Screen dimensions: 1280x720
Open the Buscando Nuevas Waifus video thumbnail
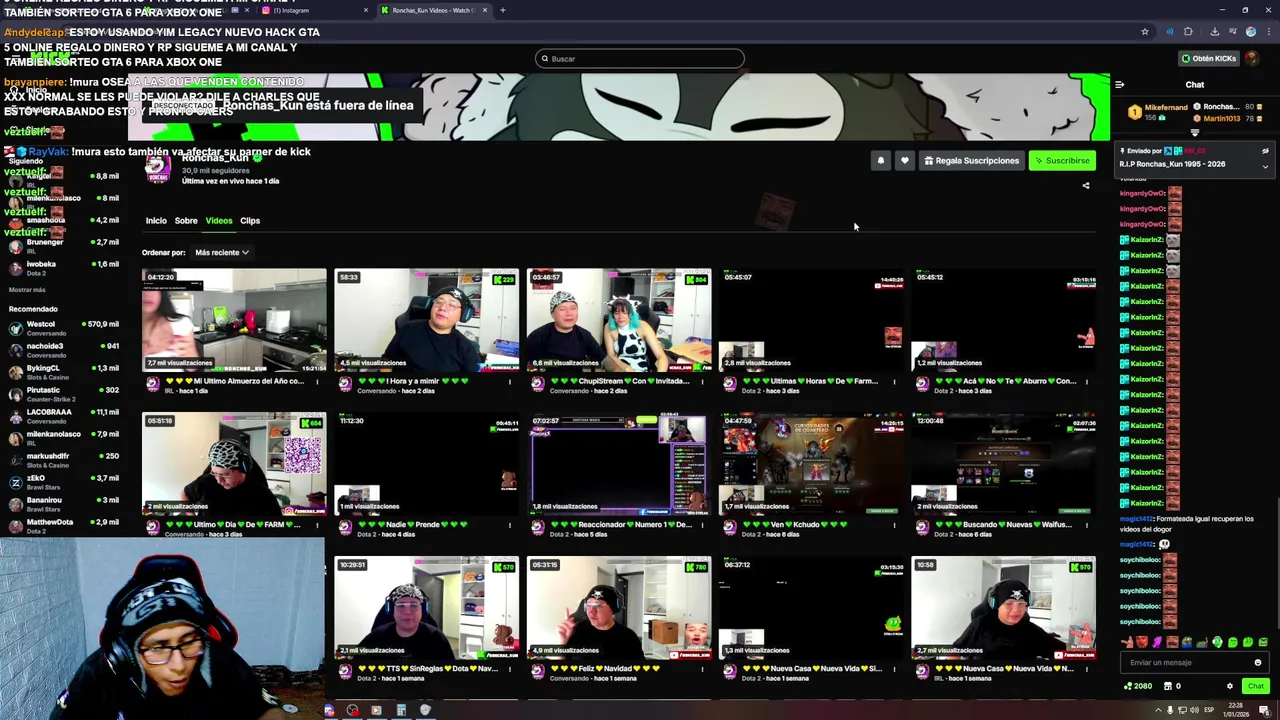(1004, 464)
